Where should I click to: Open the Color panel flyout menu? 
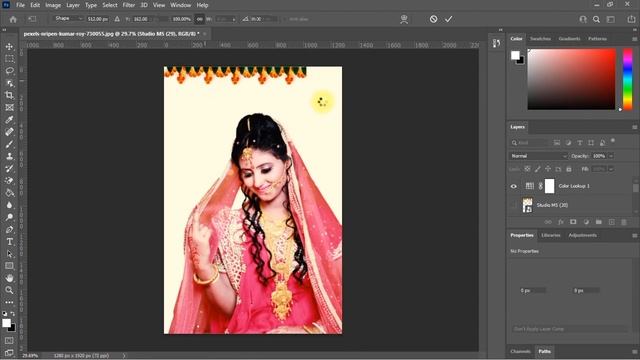point(634,39)
